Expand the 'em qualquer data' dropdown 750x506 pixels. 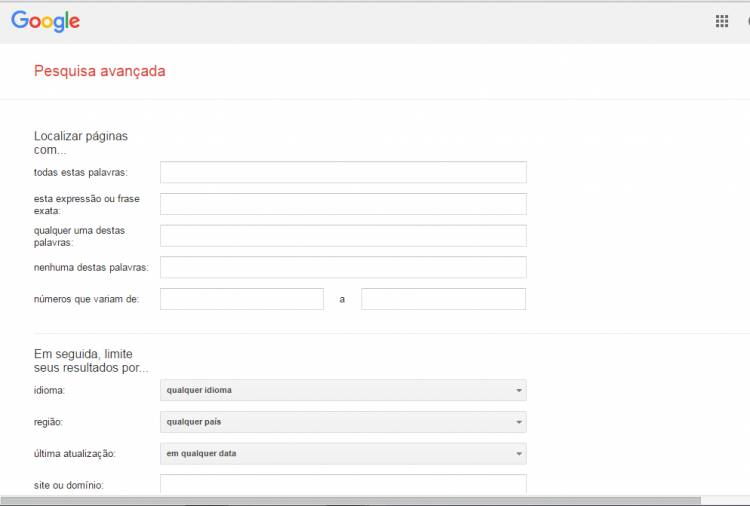click(x=343, y=454)
